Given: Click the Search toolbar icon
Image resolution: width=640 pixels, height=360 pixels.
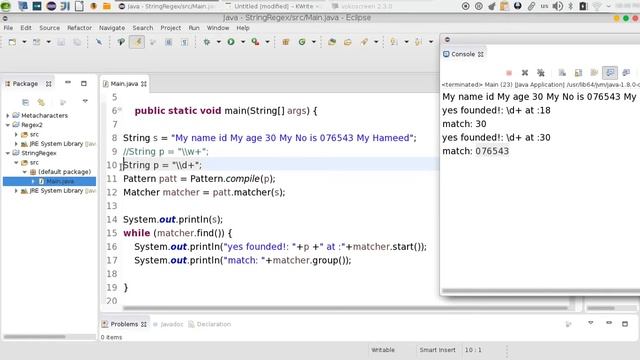Looking at the screenshot, I should tap(364, 42).
